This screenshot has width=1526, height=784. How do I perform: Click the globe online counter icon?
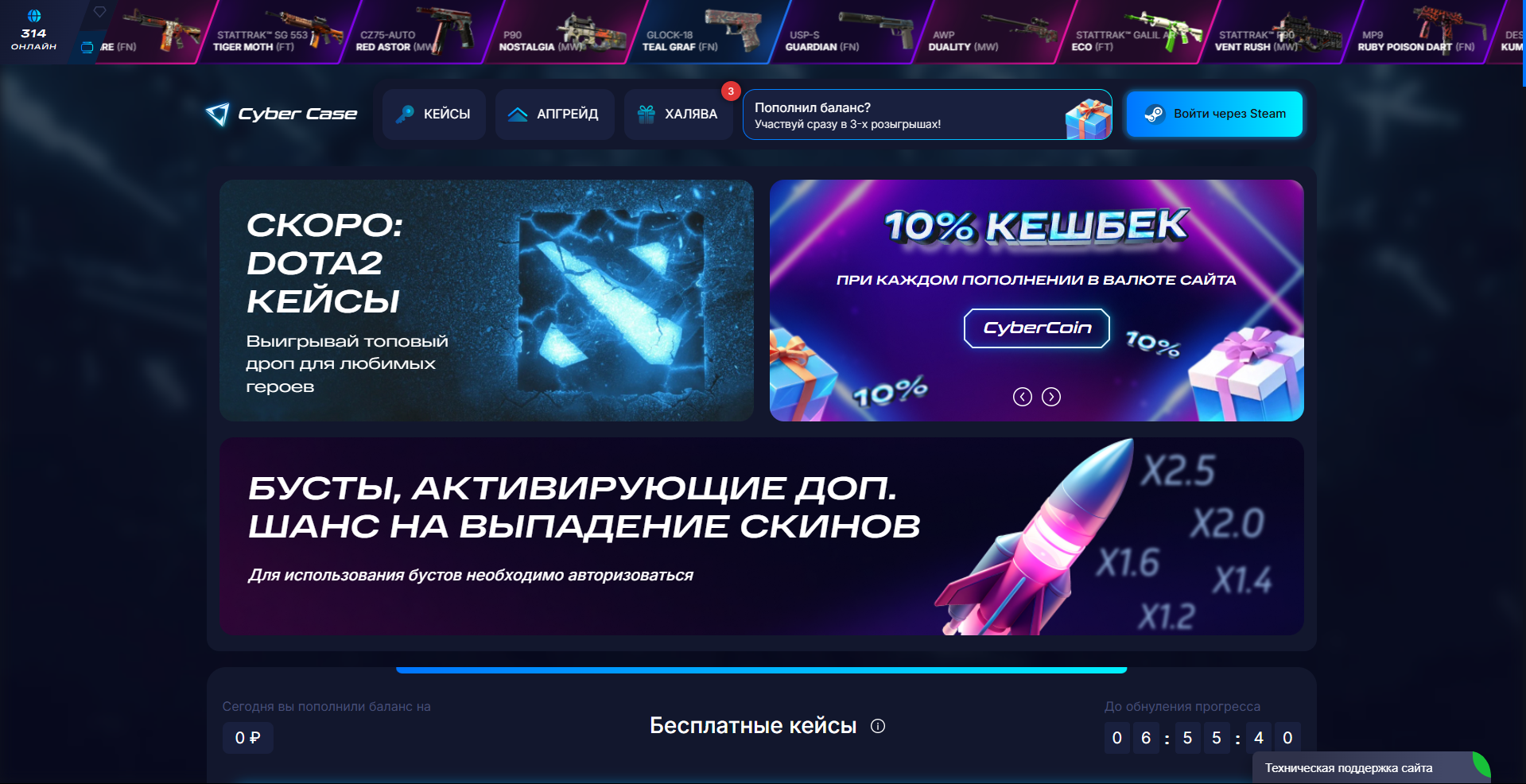point(34,16)
